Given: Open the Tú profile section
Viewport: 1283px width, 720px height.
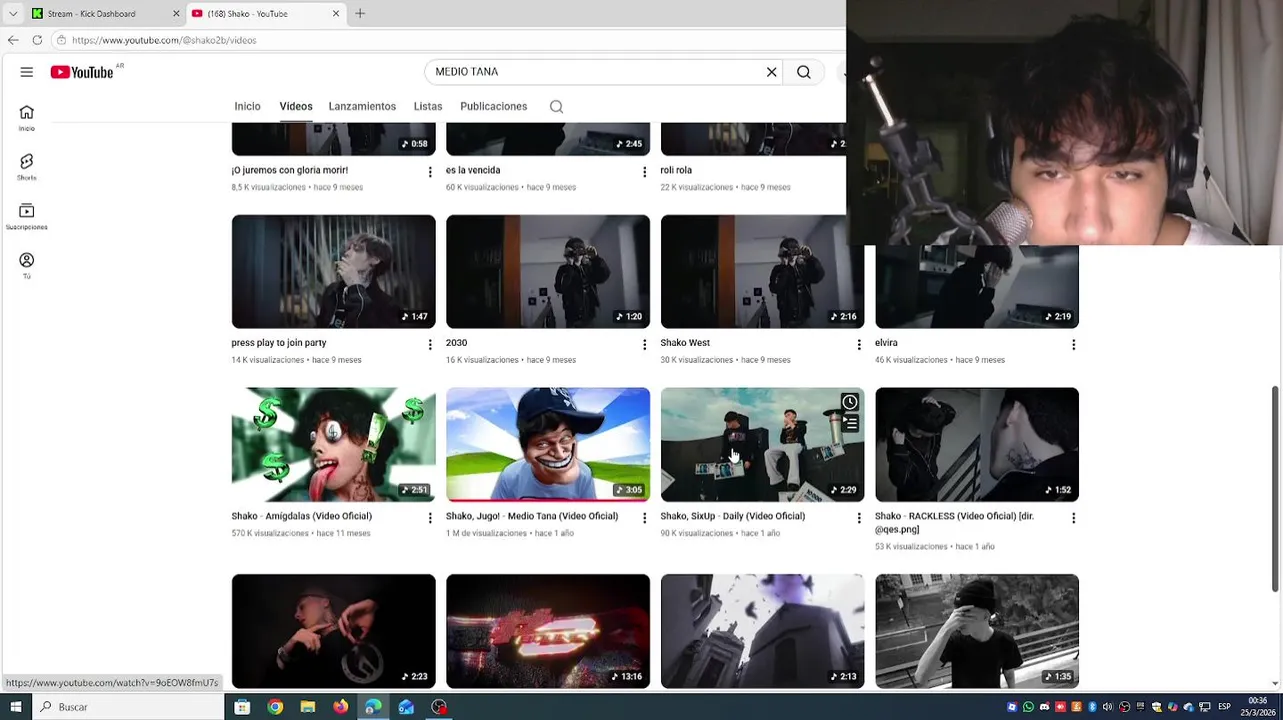Looking at the screenshot, I should (x=27, y=265).
